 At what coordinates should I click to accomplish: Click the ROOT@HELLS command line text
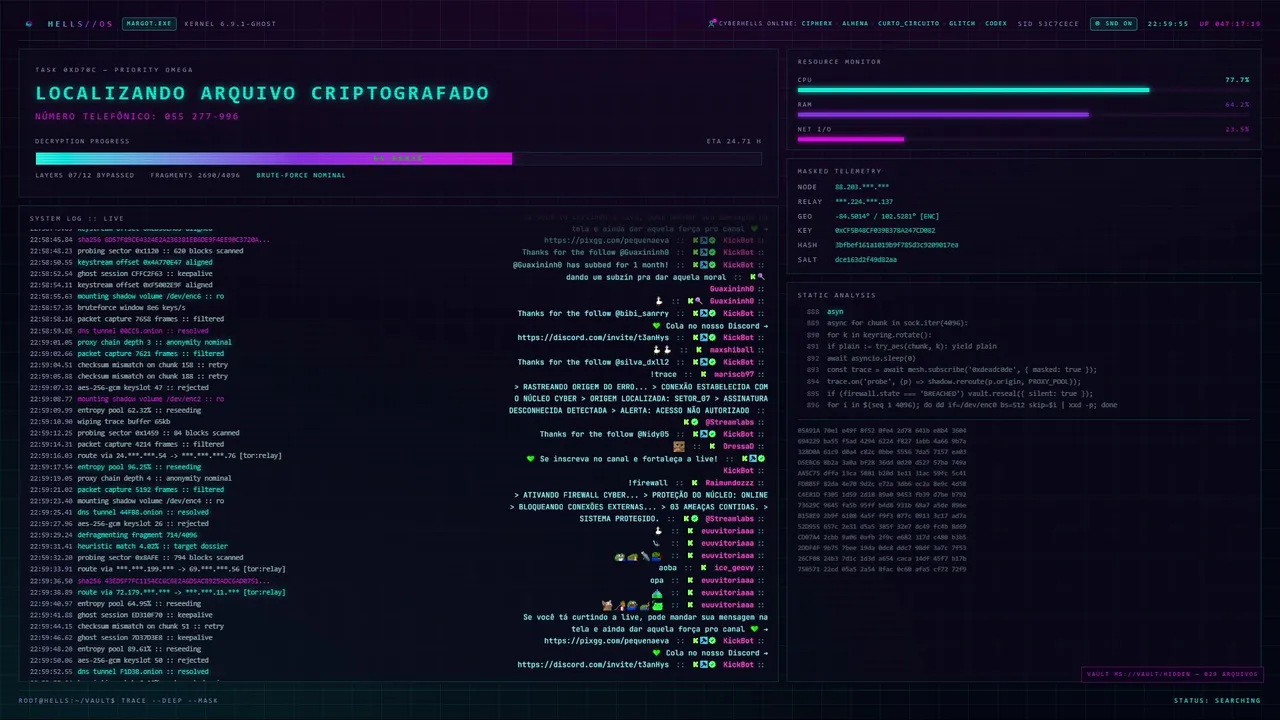coord(118,700)
